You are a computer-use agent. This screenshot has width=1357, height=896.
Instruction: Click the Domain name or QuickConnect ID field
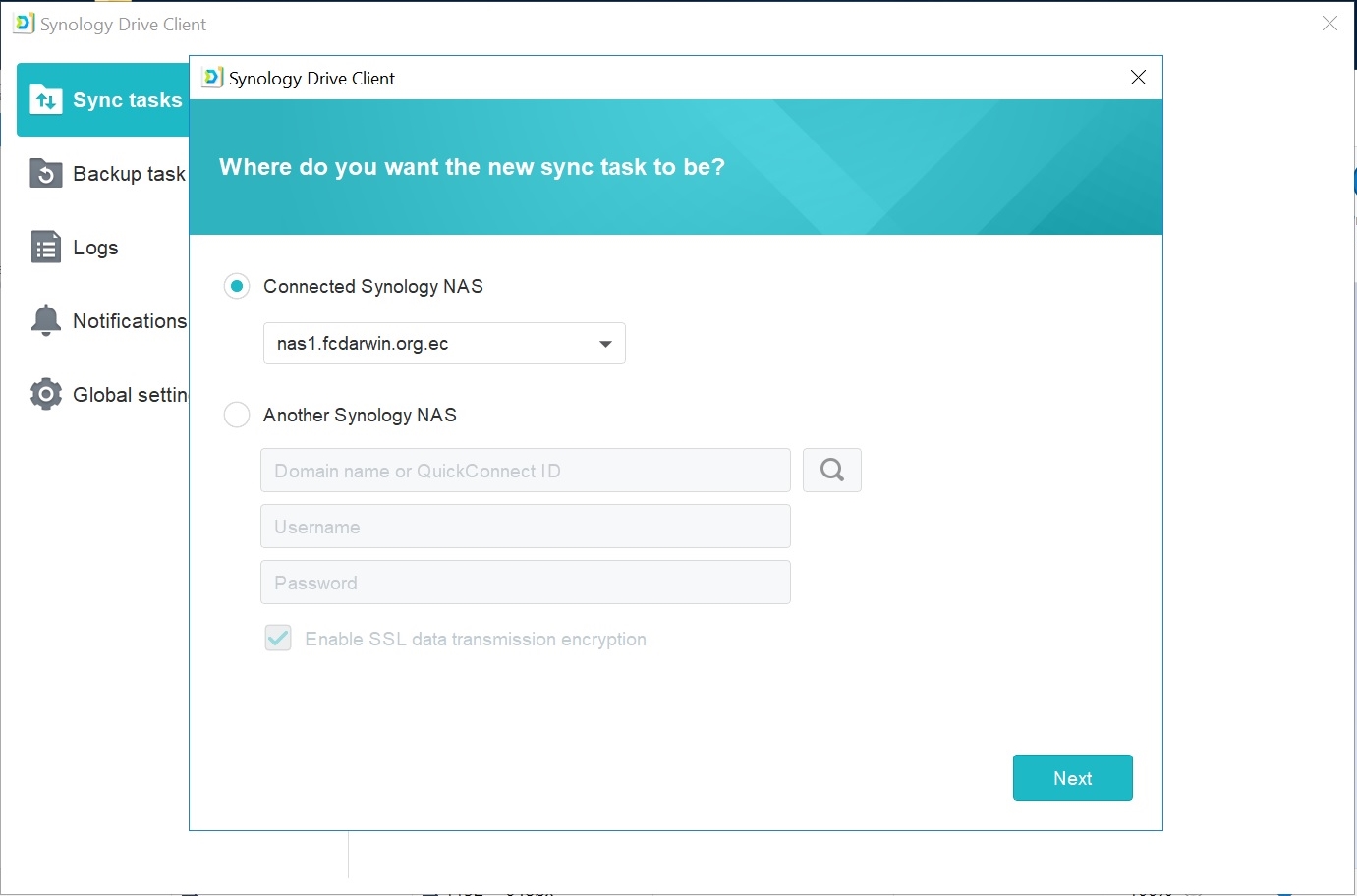tap(526, 471)
